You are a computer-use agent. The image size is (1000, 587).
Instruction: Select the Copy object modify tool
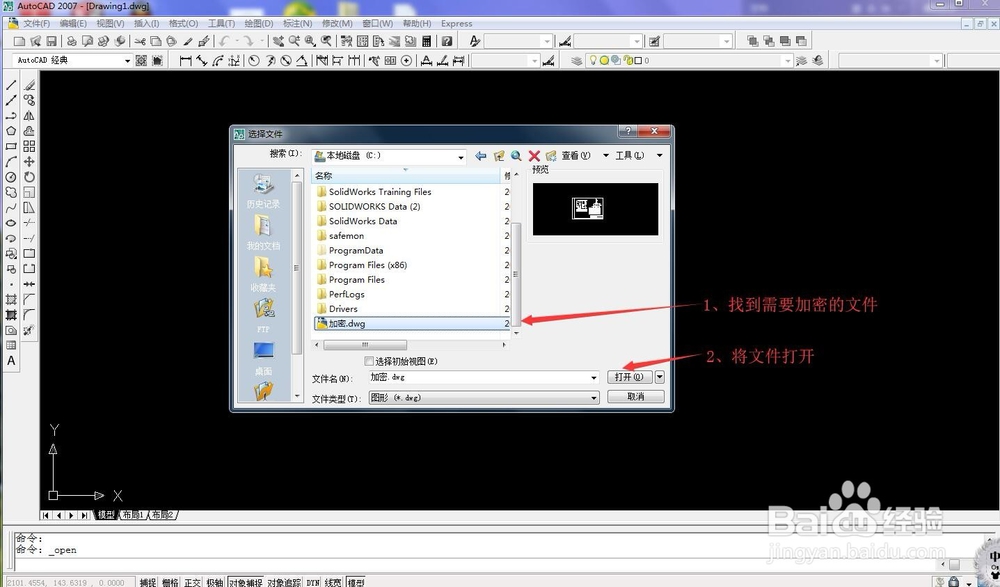(29, 100)
